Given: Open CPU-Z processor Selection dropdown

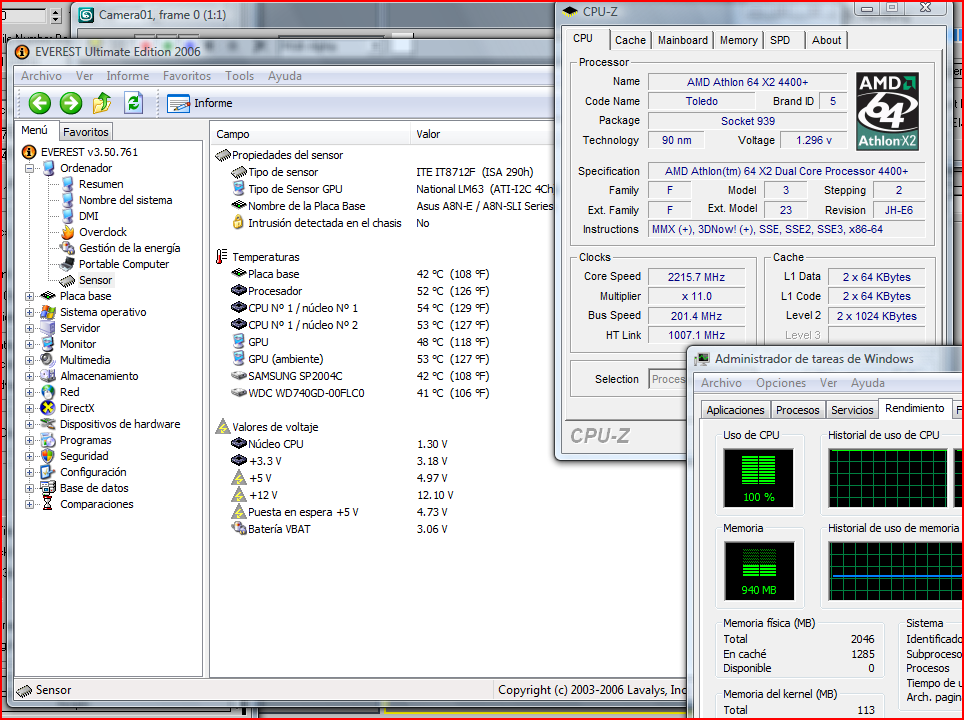Looking at the screenshot, I should [667, 379].
